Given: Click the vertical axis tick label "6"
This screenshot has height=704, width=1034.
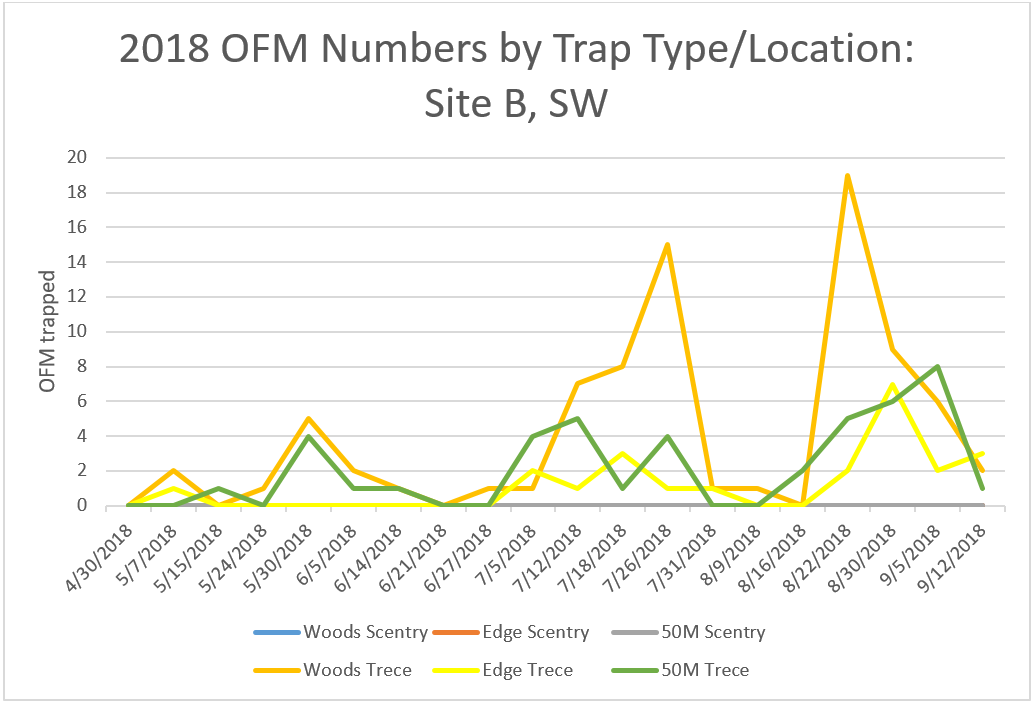Looking at the screenshot, I should (82, 401).
